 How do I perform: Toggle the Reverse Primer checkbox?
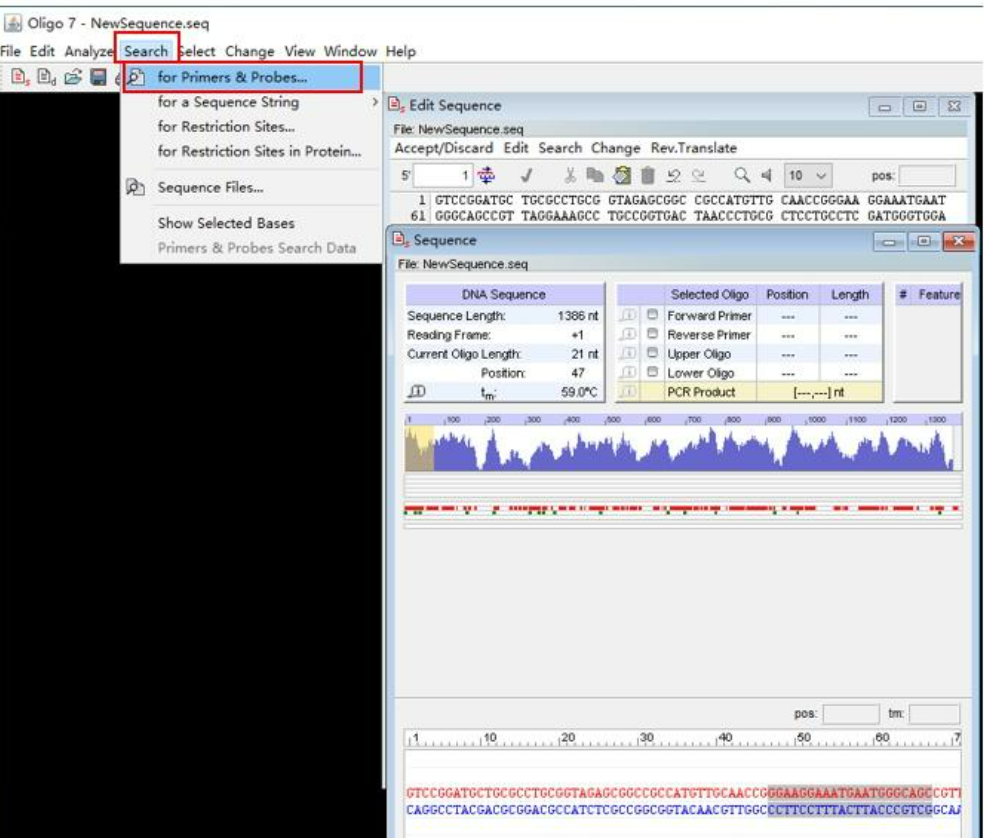point(653,333)
